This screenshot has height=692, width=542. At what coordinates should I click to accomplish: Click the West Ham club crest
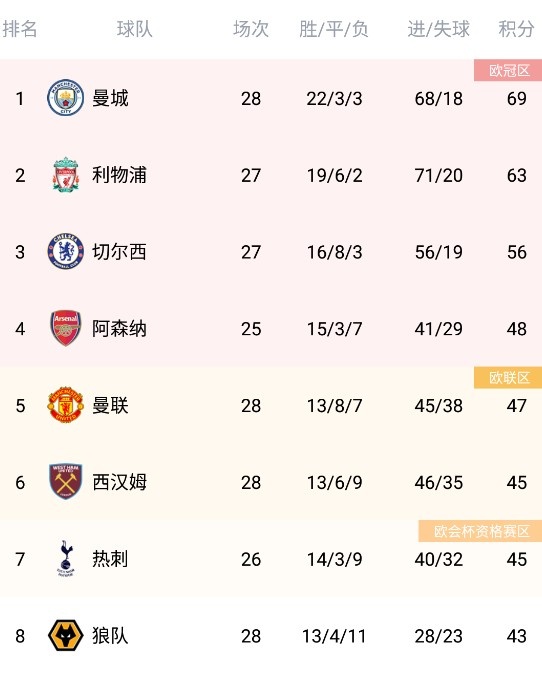(65, 482)
